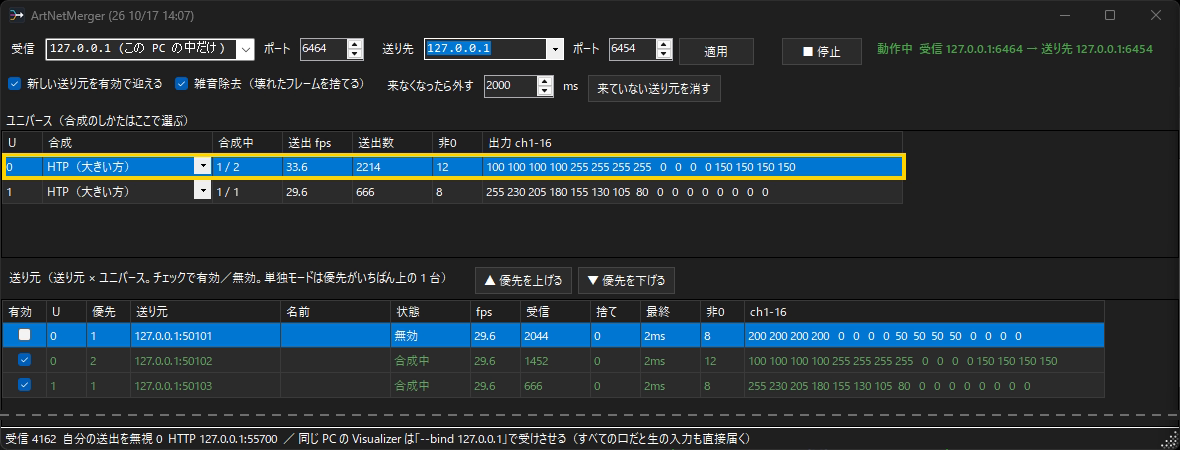Viewport: 1180px width, 450px height.
Task: Decrease receive port 6464 with down arrow
Action: pos(354,54)
